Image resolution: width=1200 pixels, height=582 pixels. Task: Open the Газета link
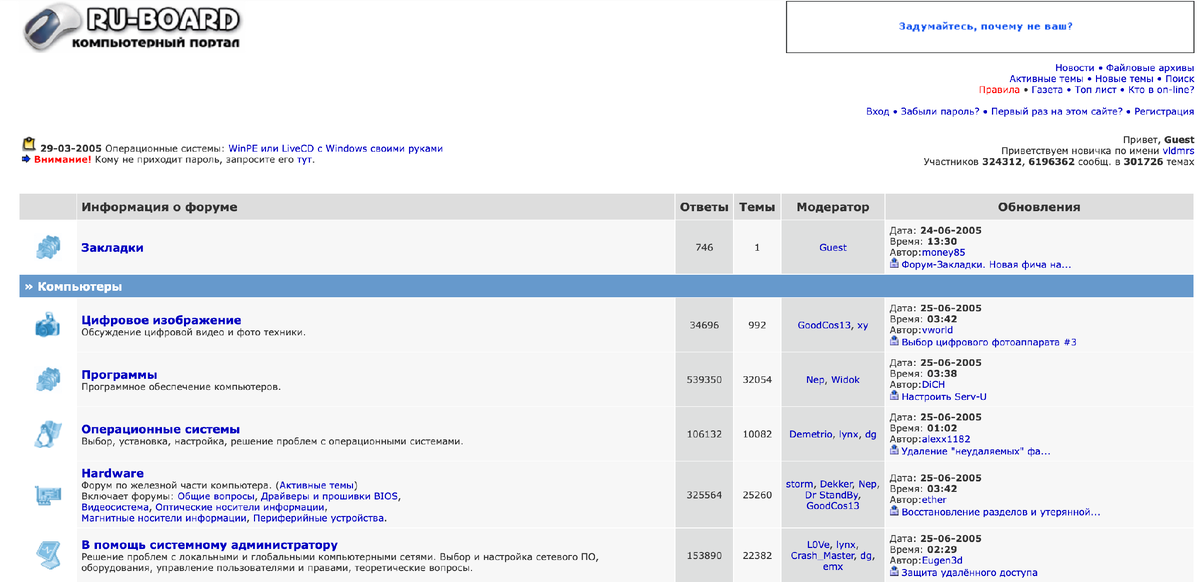pyautogui.click(x=1047, y=89)
